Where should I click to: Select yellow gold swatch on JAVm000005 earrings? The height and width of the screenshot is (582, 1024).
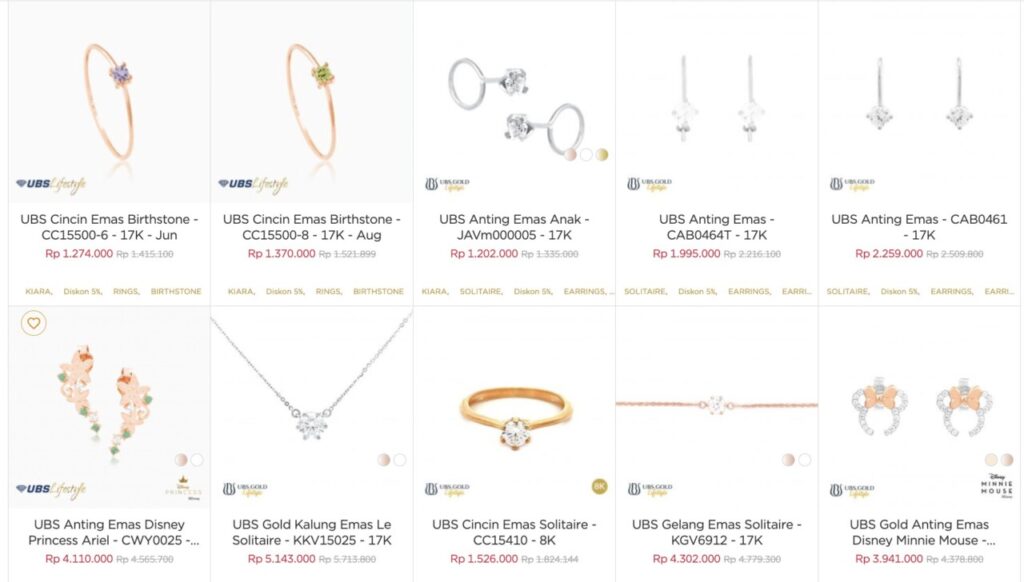click(x=601, y=155)
